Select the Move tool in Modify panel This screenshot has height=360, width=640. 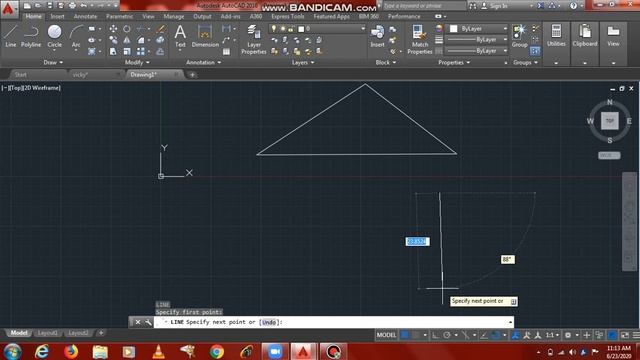[113, 29]
